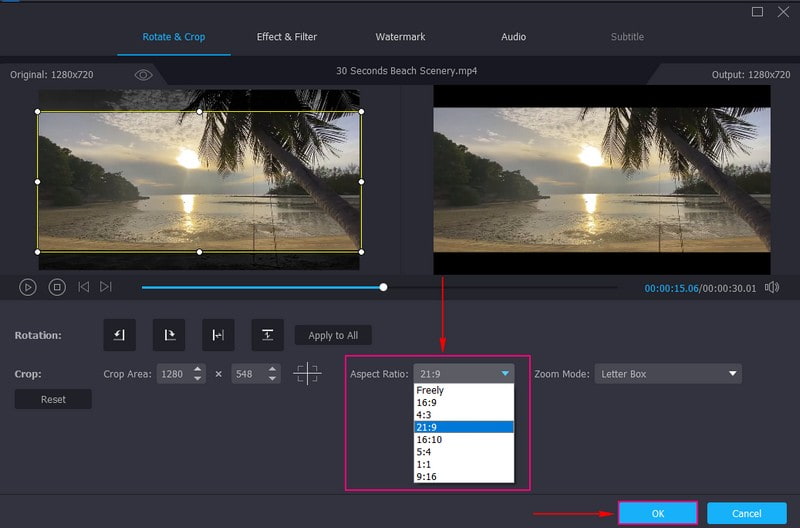The width and height of the screenshot is (800, 528).
Task: Switch to the Effect & Filter tab
Action: pyautogui.click(x=287, y=37)
